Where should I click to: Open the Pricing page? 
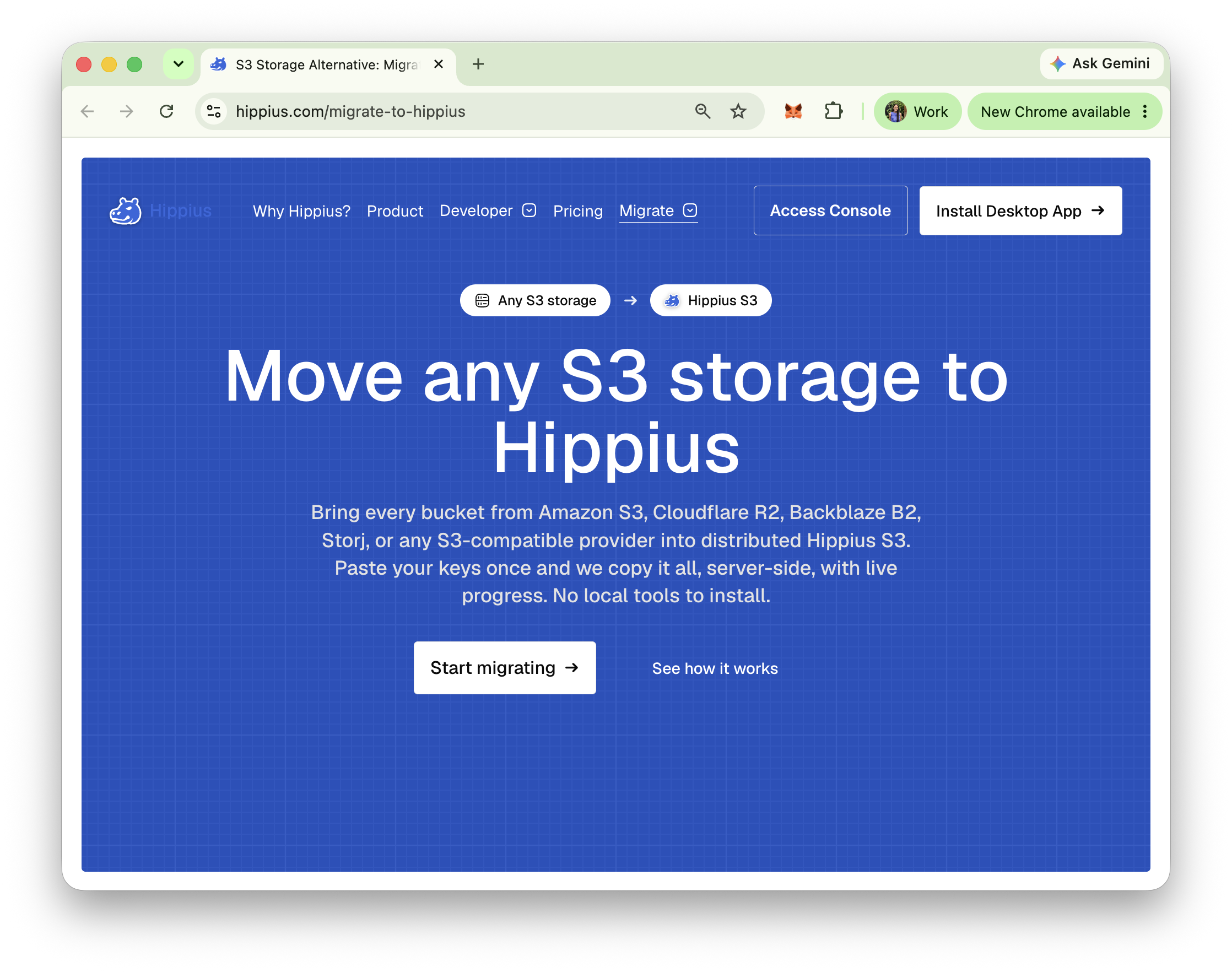[x=577, y=211]
